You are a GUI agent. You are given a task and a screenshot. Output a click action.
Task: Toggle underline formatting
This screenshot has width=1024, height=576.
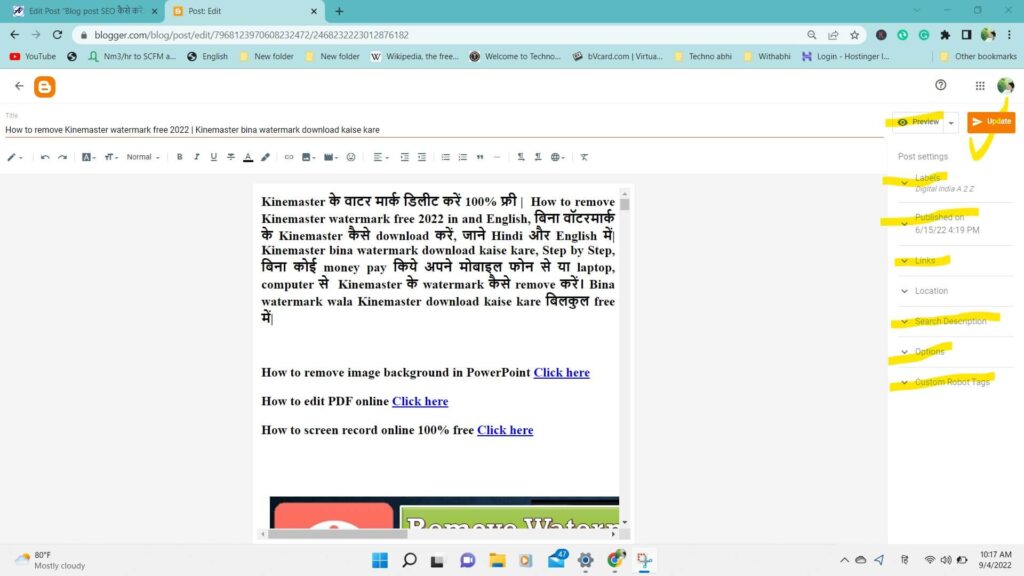(214, 157)
